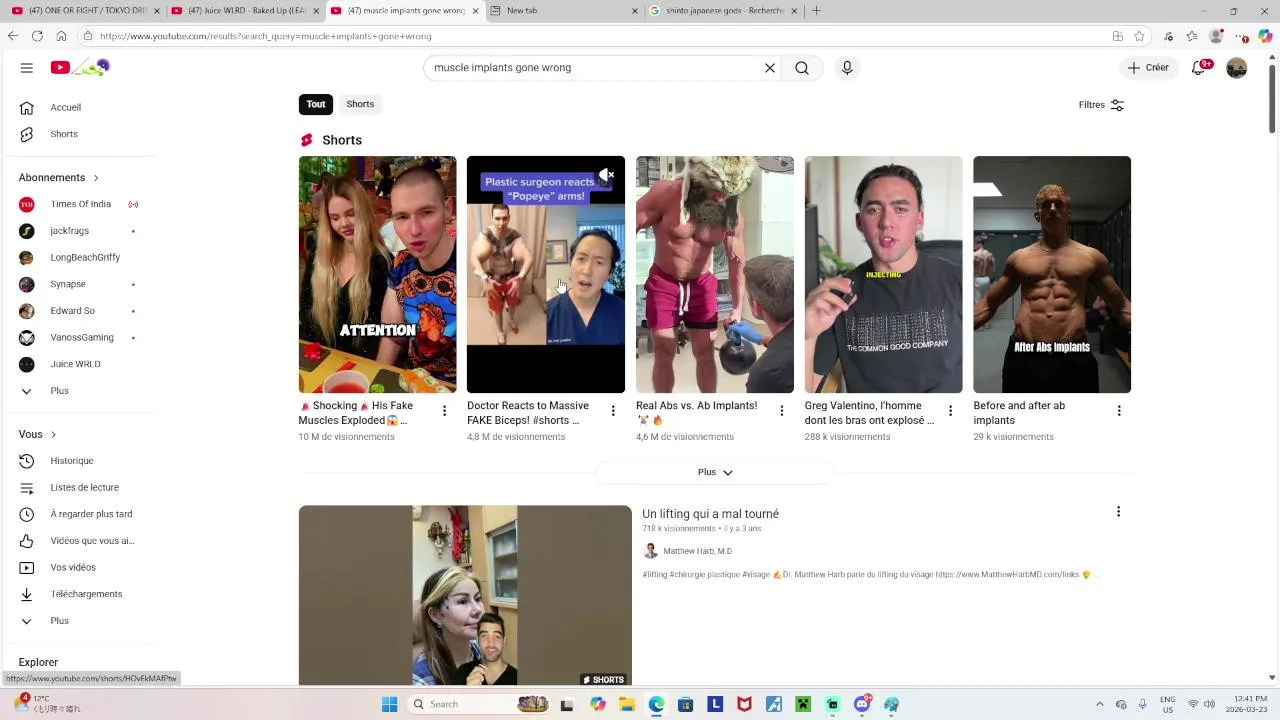Switch to the shinto japanese gods tab
The height and width of the screenshot is (720, 1280).
click(724, 11)
